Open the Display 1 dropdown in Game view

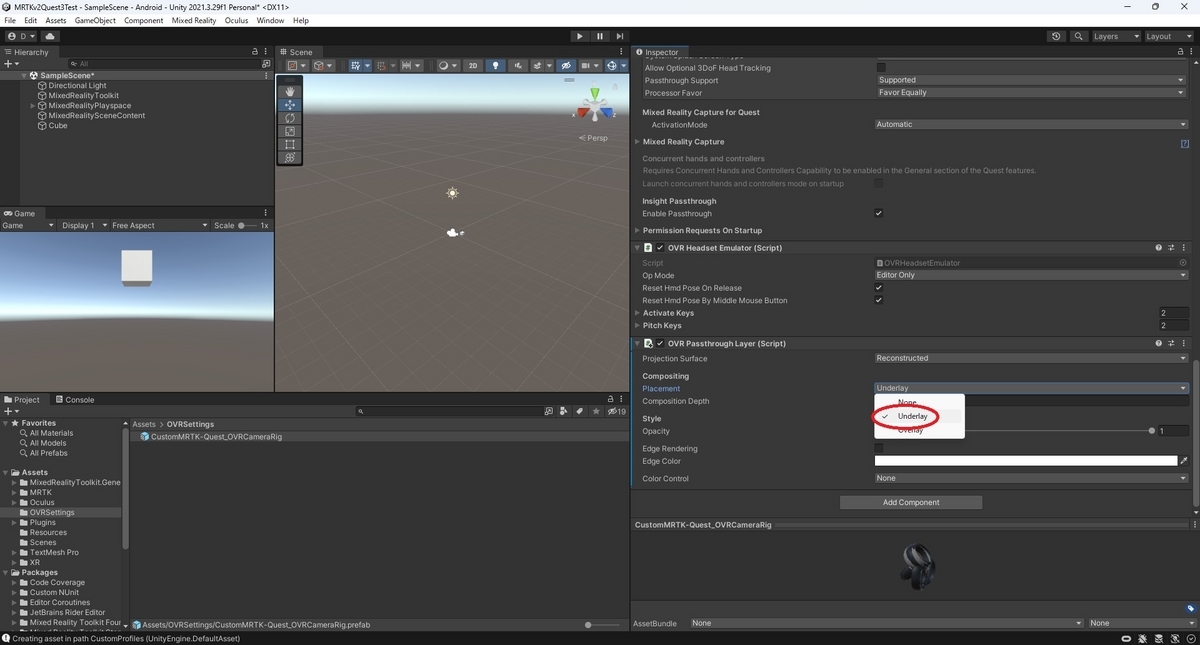coord(82,225)
